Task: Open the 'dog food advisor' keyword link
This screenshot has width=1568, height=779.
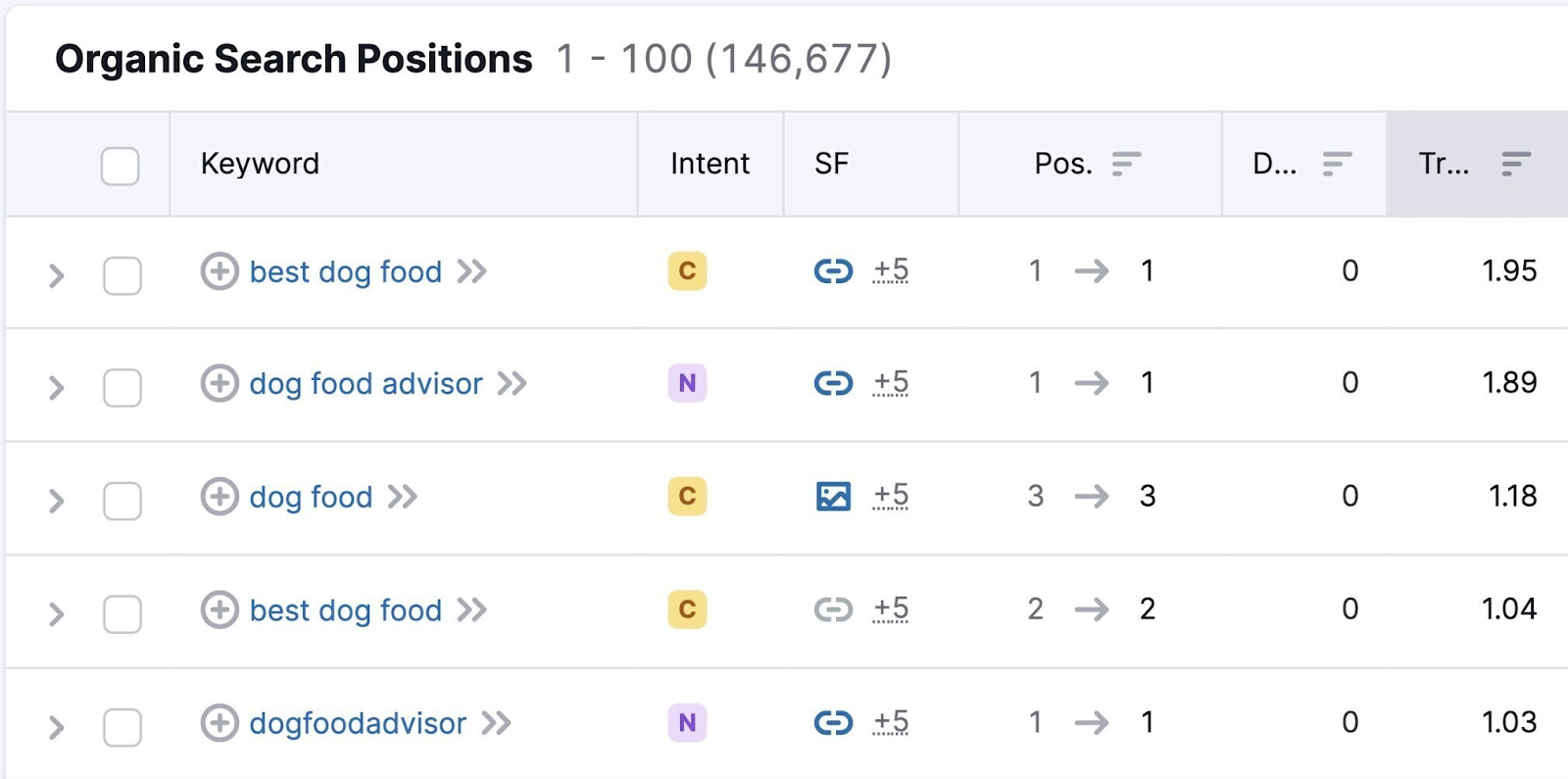Action: (x=366, y=383)
